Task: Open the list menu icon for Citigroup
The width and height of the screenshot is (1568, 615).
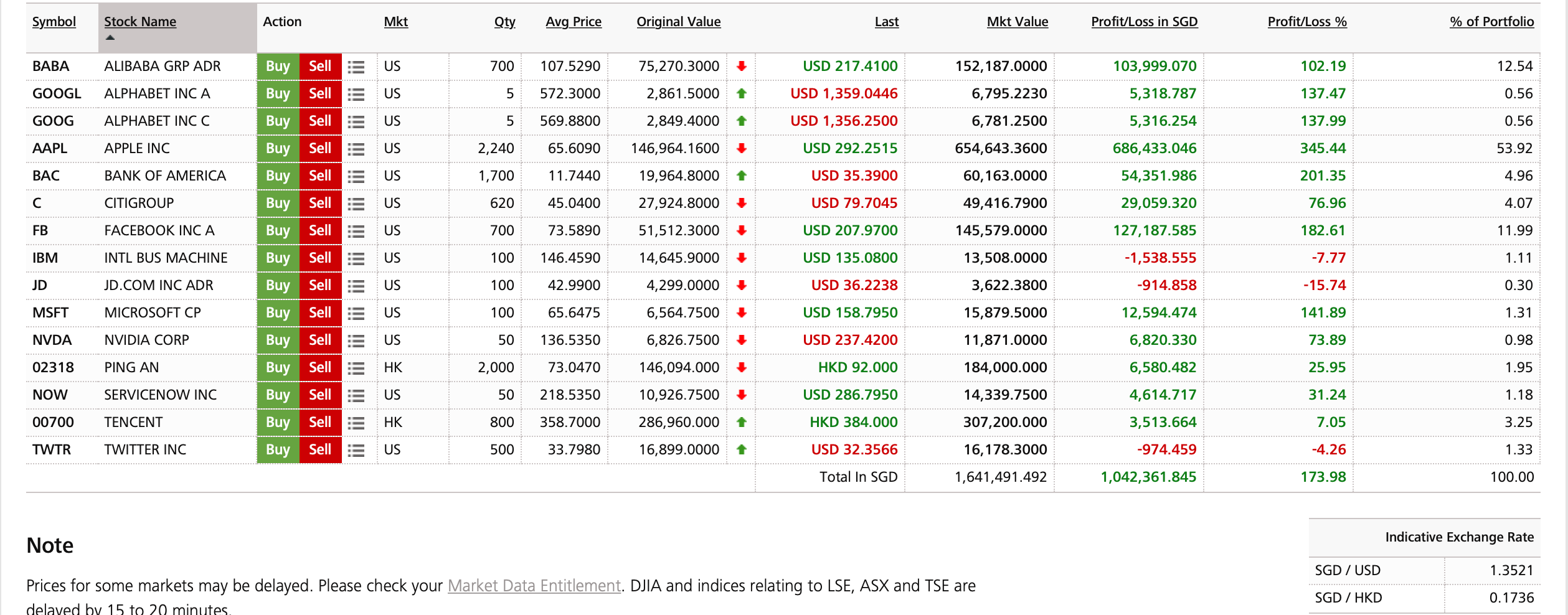Action: tap(356, 204)
